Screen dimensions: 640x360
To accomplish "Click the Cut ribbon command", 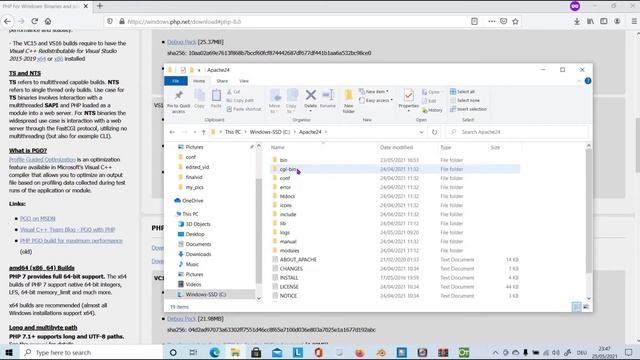I will click(234, 92).
